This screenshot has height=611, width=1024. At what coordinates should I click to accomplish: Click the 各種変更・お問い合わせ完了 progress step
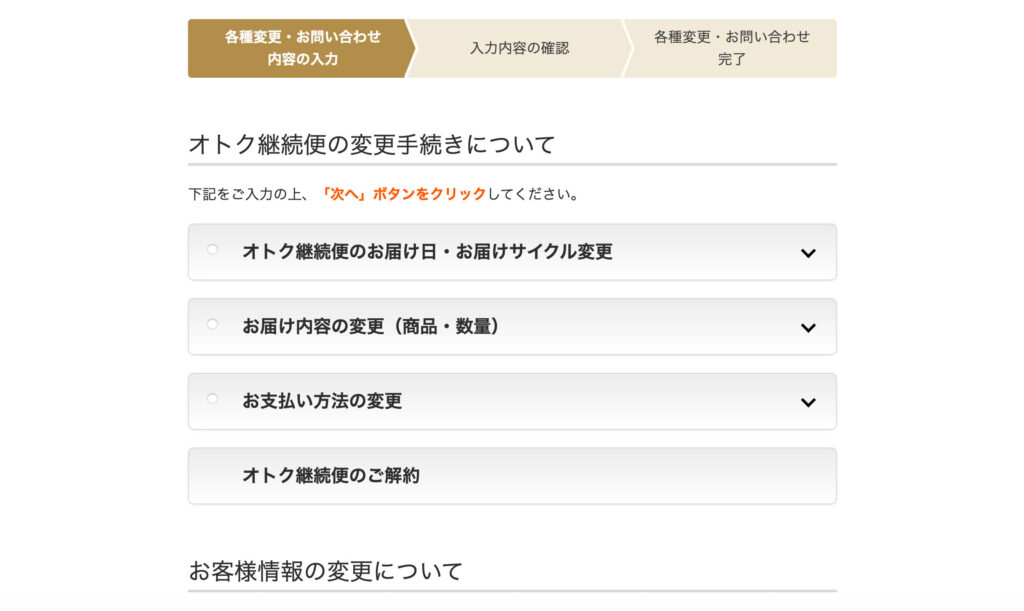click(731, 48)
